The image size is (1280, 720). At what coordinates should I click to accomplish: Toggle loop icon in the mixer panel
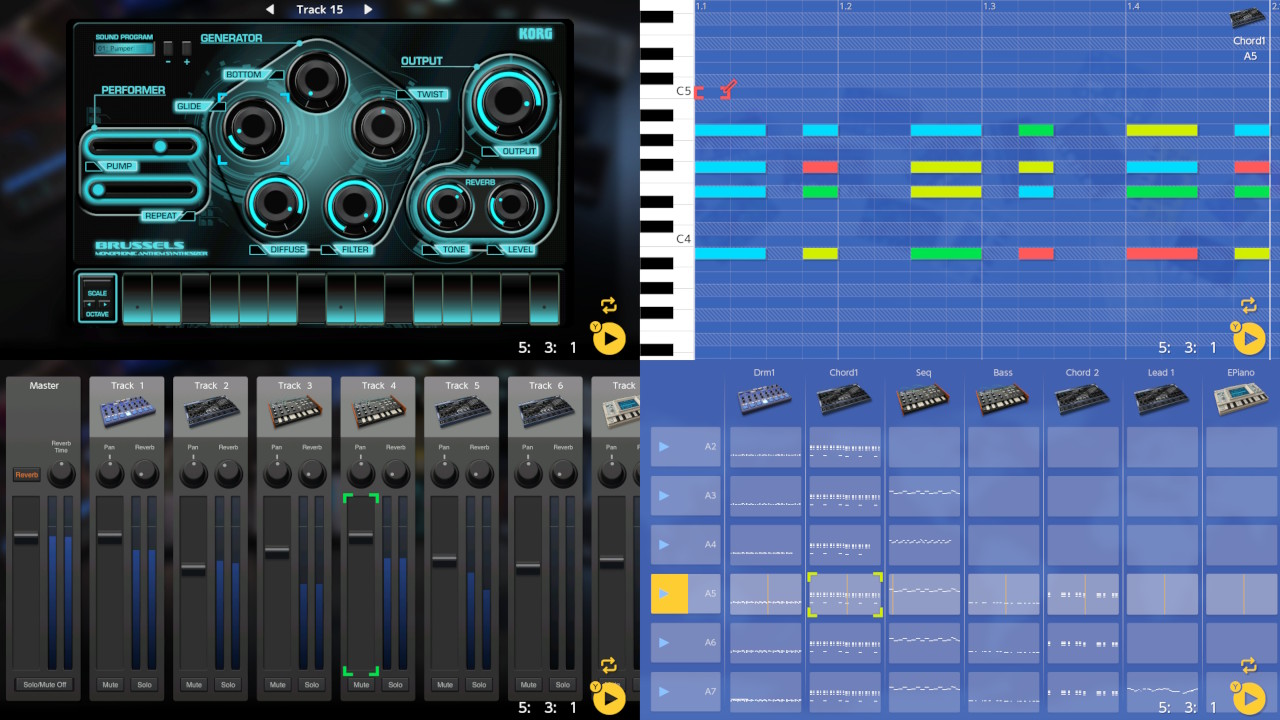click(608, 665)
